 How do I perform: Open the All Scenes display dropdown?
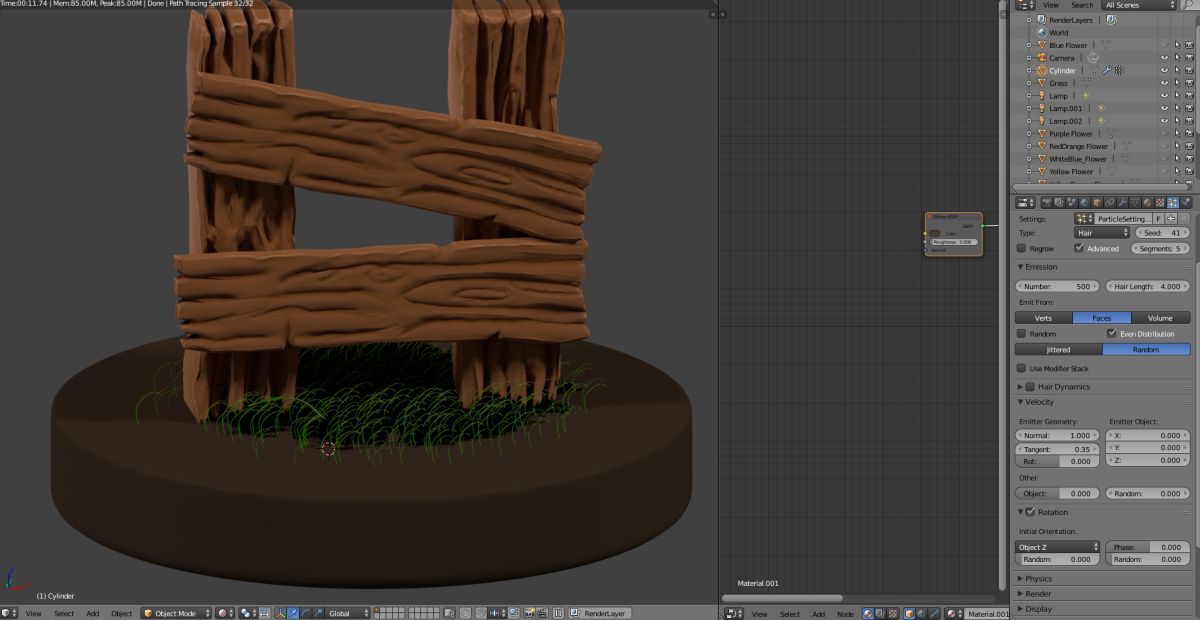tap(1139, 5)
